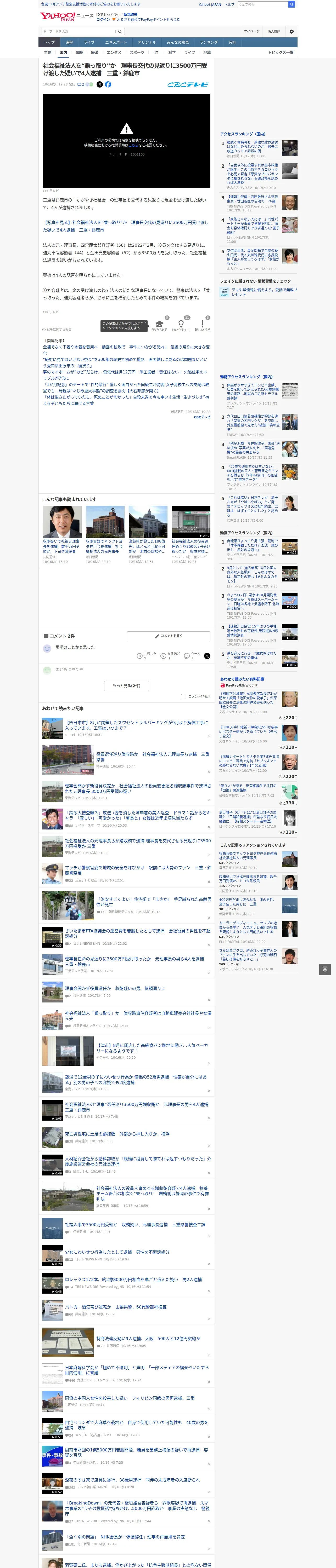
Task: Open 【写真を見る】 link in article
Action: [x=125, y=226]
